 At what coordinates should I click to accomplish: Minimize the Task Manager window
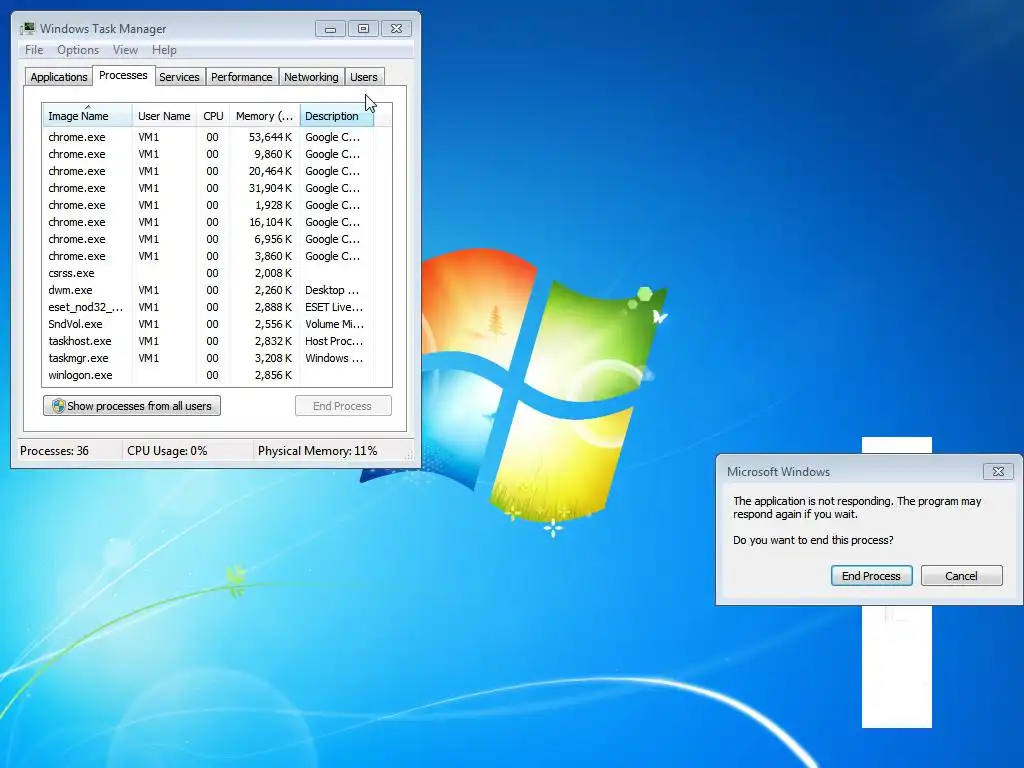click(330, 29)
